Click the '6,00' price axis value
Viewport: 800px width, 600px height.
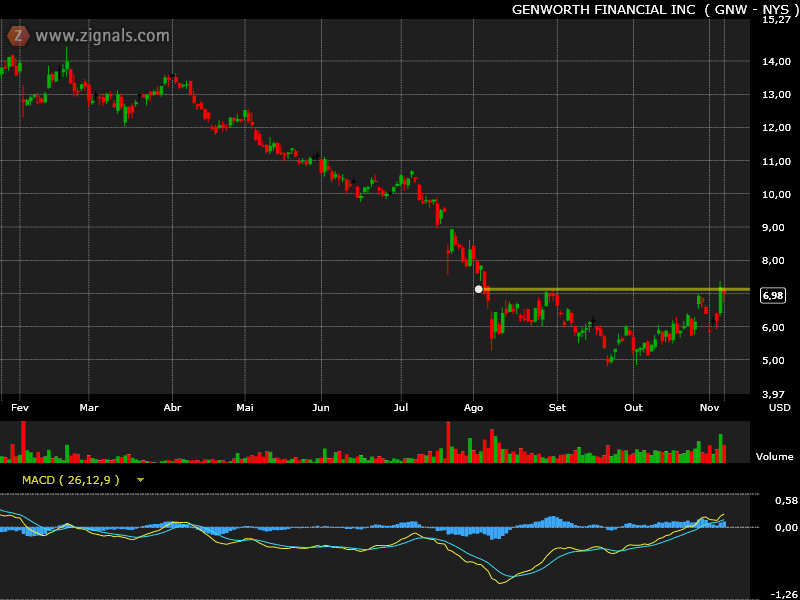(773, 328)
